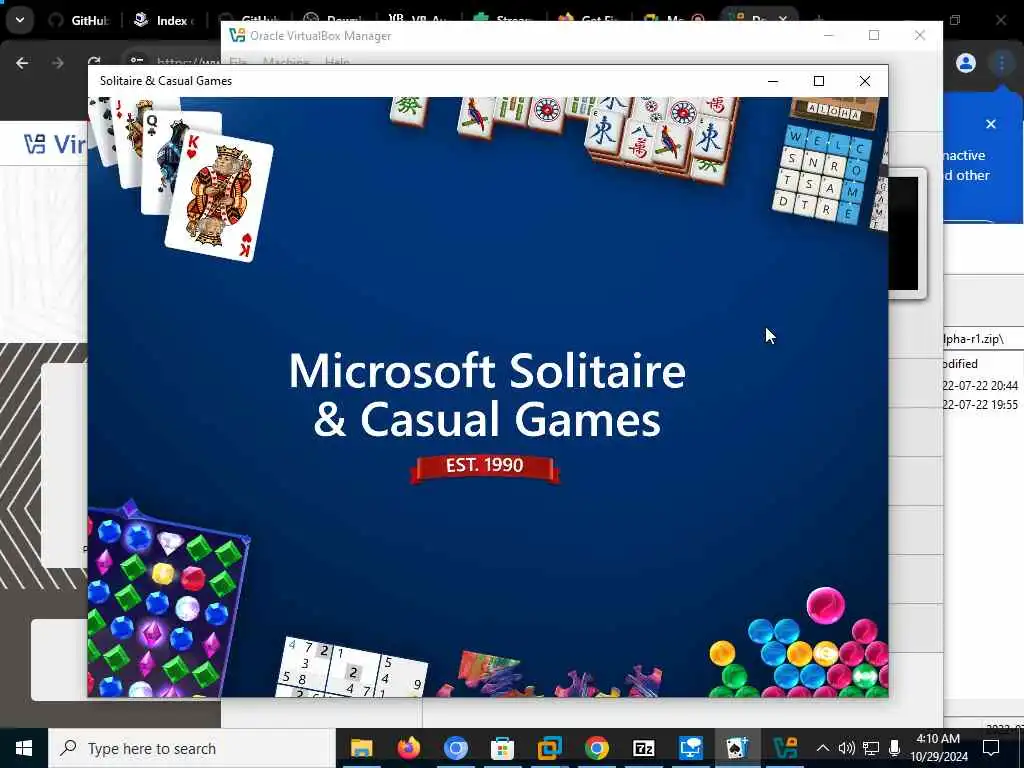
Task: Open the VMware boxes taskbar icon
Action: pos(549,748)
